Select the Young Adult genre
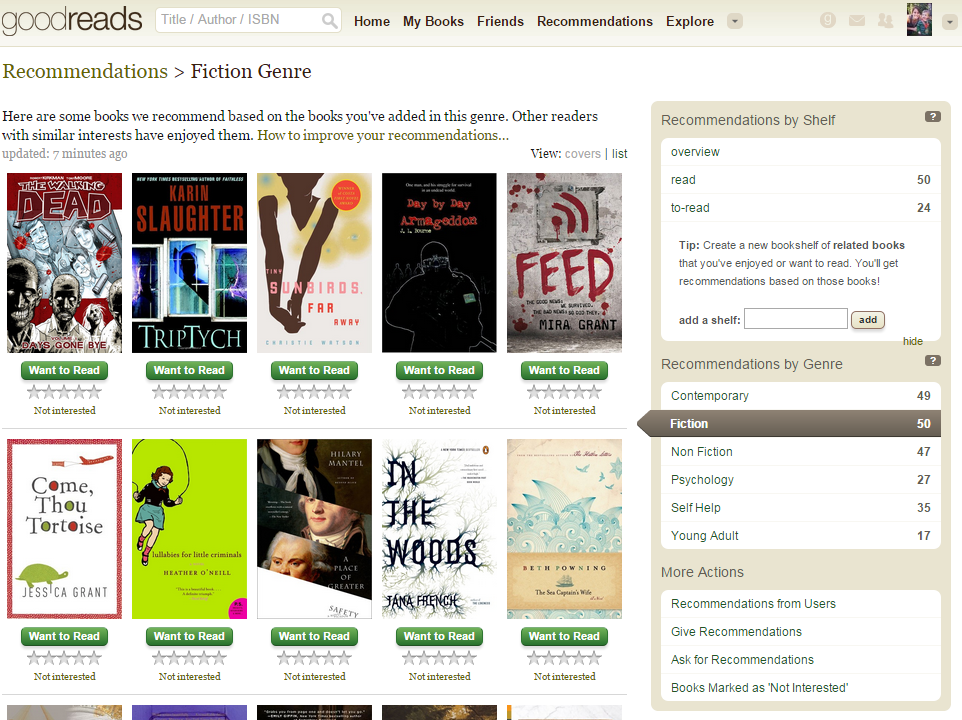The image size is (962, 720). pos(801,535)
